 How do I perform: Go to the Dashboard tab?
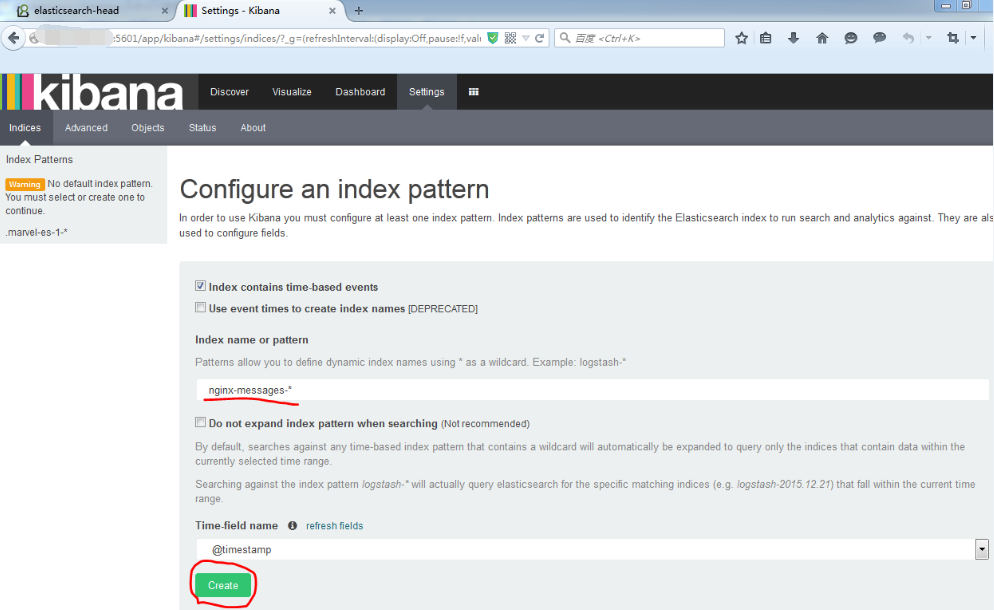(360, 92)
